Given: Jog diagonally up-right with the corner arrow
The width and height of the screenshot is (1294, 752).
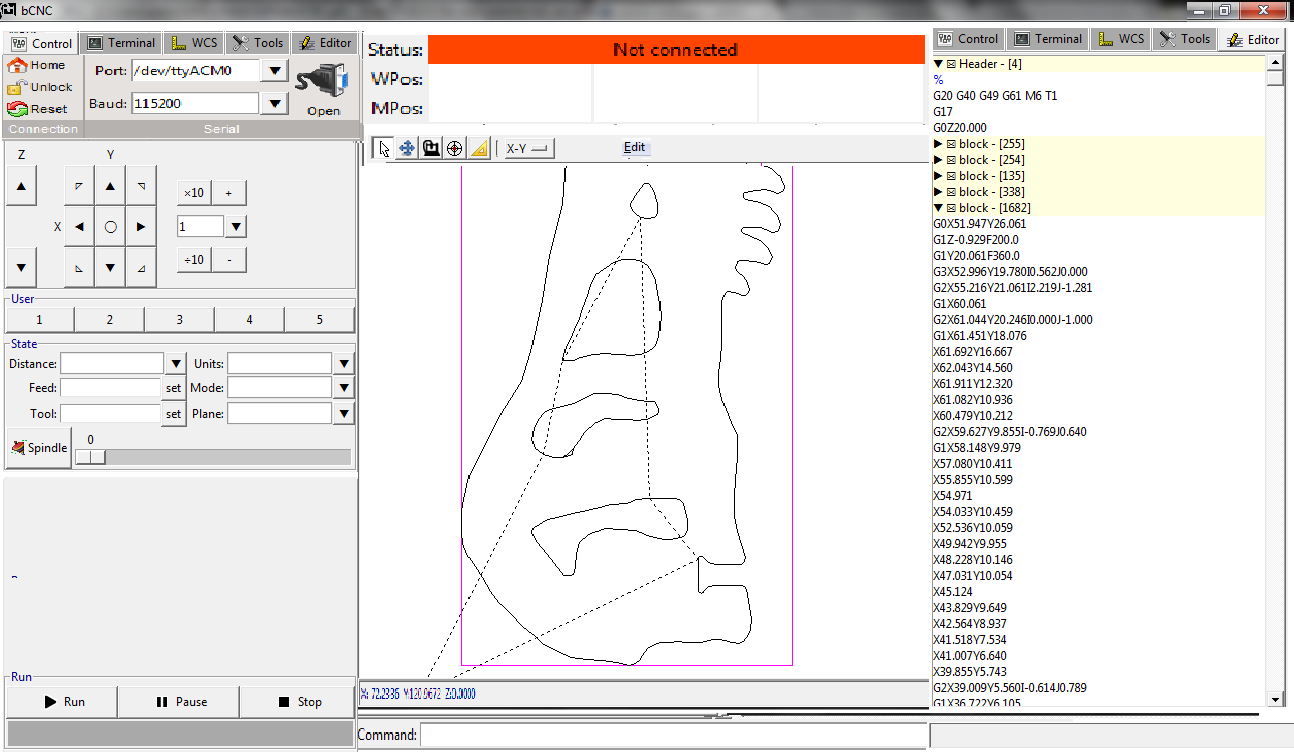Looking at the screenshot, I should [x=141, y=186].
